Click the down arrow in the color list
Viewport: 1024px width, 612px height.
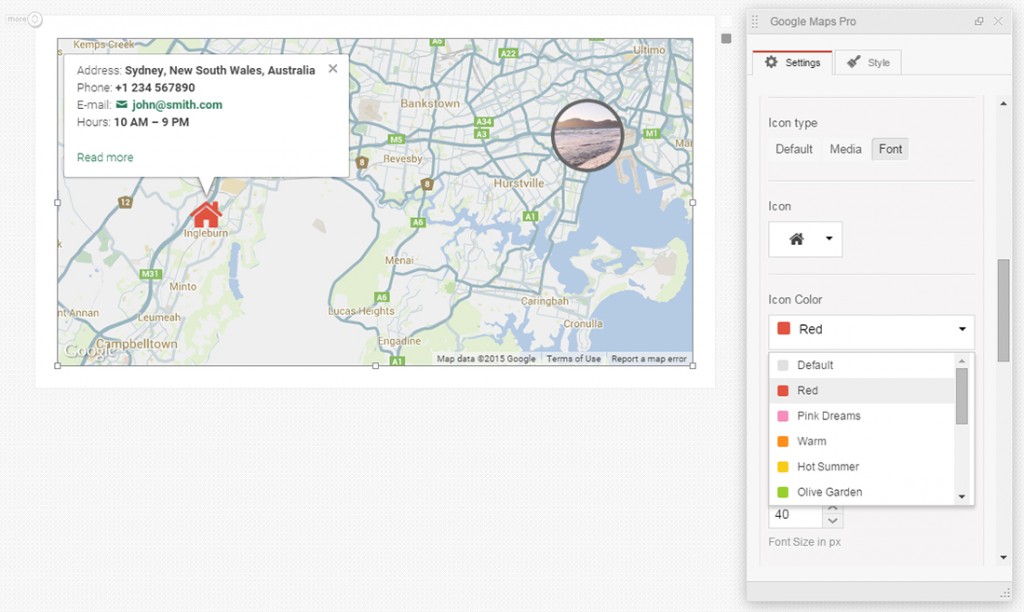(x=962, y=495)
